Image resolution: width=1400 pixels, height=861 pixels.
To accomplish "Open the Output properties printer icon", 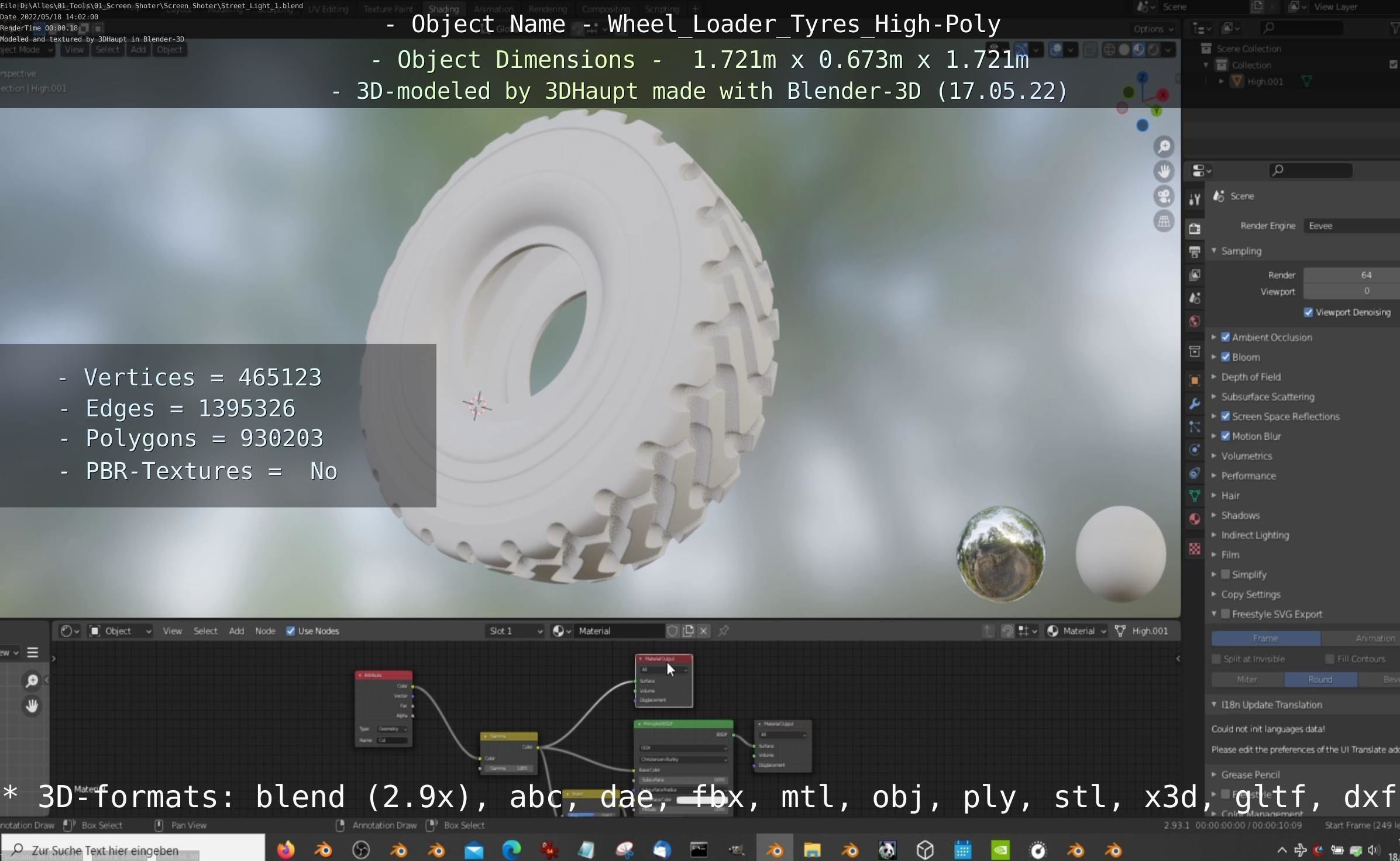I will pos(1195,252).
